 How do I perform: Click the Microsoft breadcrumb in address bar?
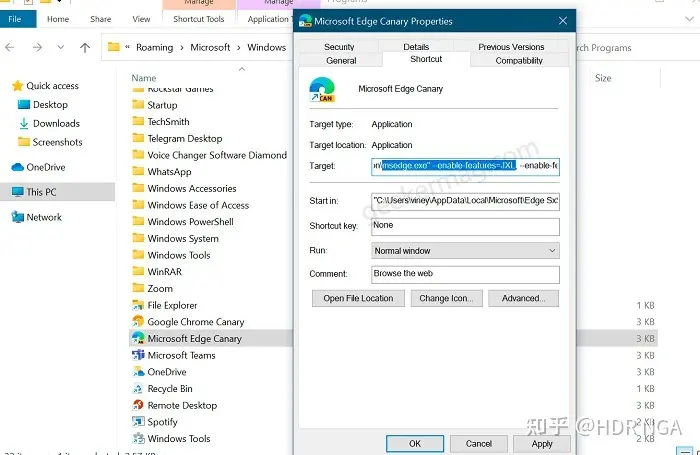tap(210, 47)
